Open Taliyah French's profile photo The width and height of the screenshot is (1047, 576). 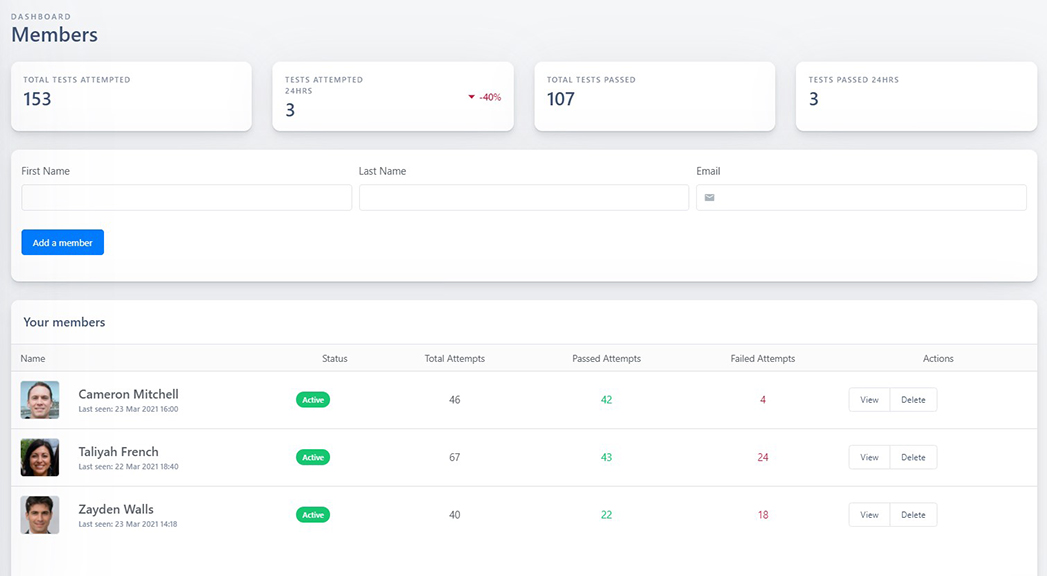tap(40, 457)
